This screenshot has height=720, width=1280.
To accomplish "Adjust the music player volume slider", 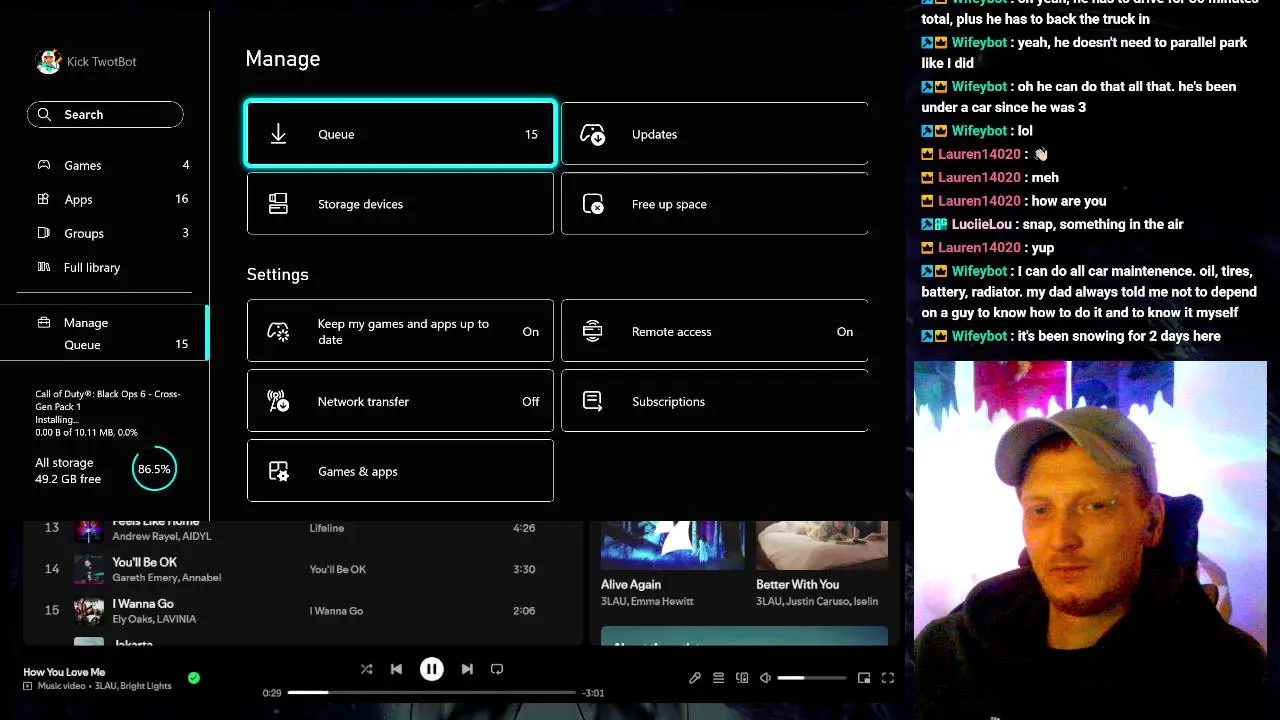I will tap(811, 678).
